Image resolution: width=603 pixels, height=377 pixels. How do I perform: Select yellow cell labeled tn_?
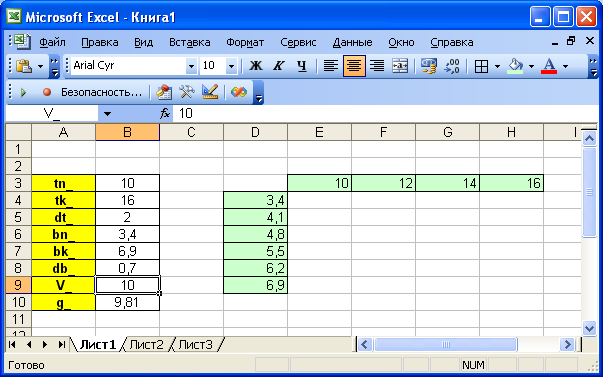(x=63, y=183)
